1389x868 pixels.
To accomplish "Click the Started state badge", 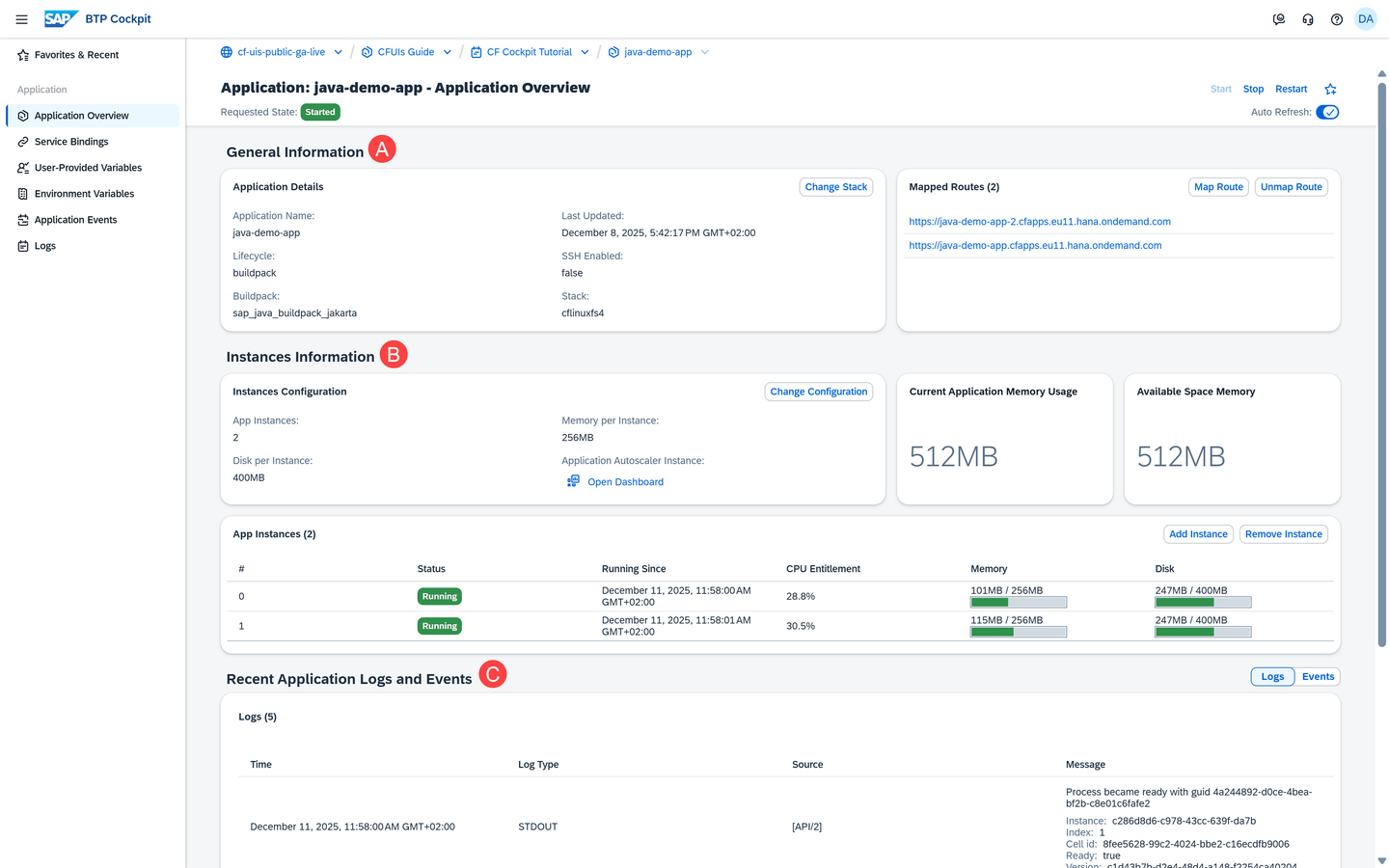I will point(320,112).
